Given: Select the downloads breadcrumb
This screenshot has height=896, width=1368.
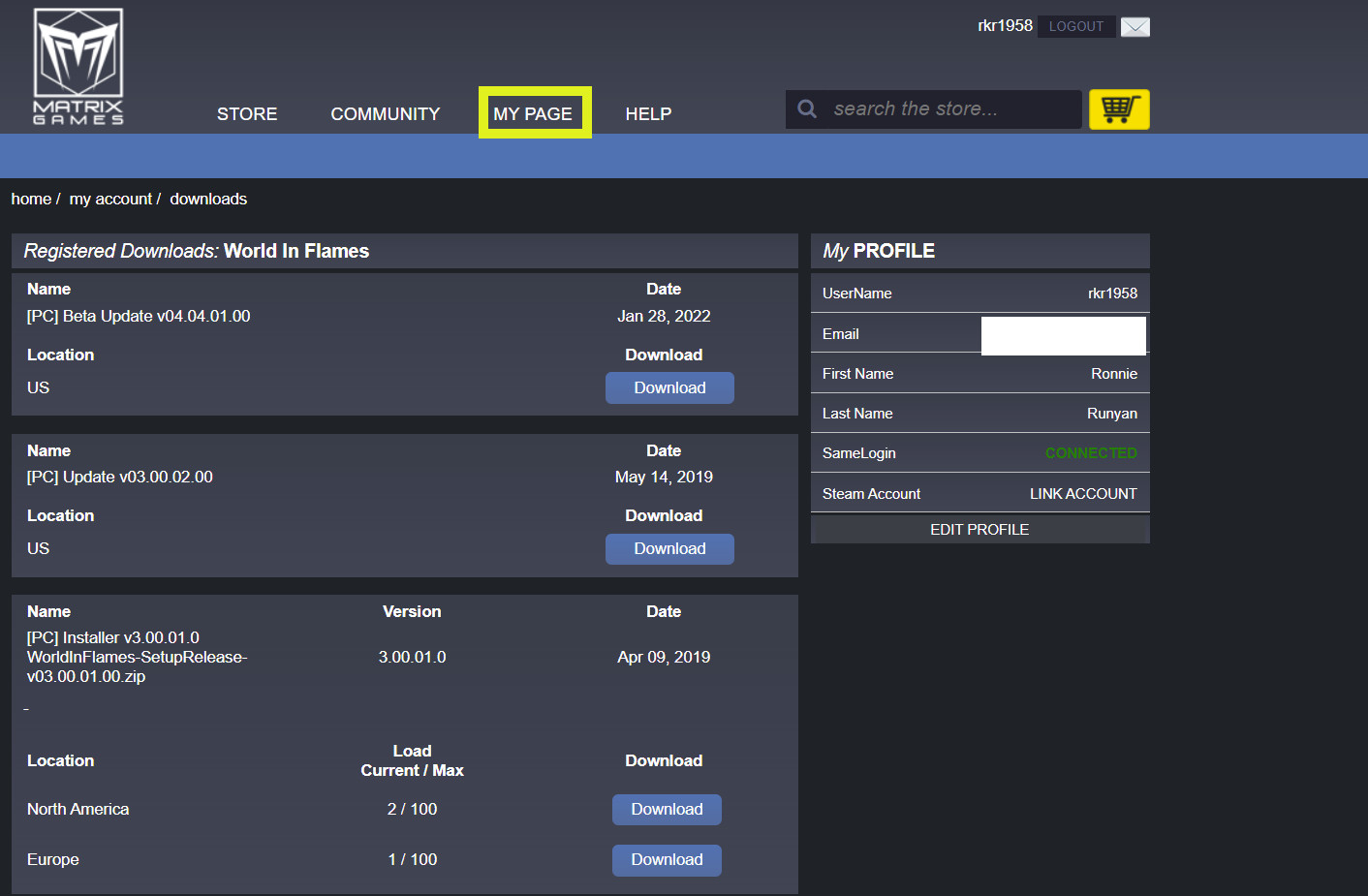Looking at the screenshot, I should tap(208, 199).
